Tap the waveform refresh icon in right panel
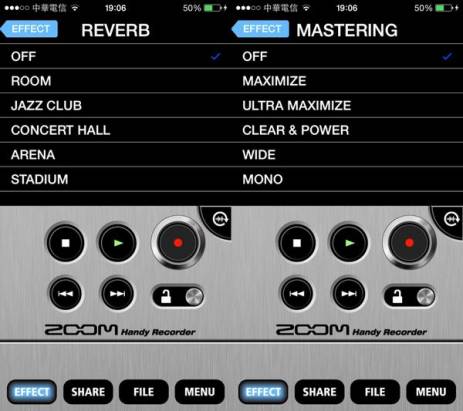This screenshot has width=463, height=411. point(452,219)
